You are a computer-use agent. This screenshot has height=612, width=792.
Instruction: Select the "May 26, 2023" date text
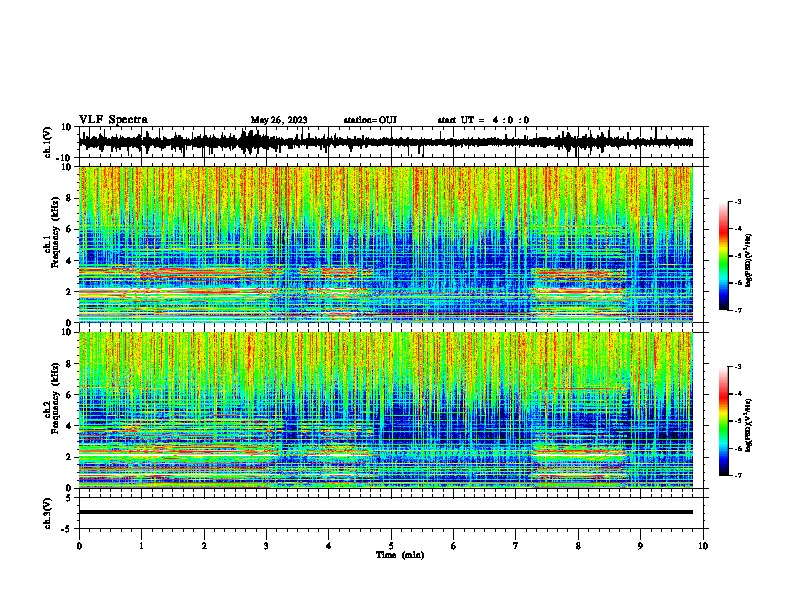coord(279,120)
